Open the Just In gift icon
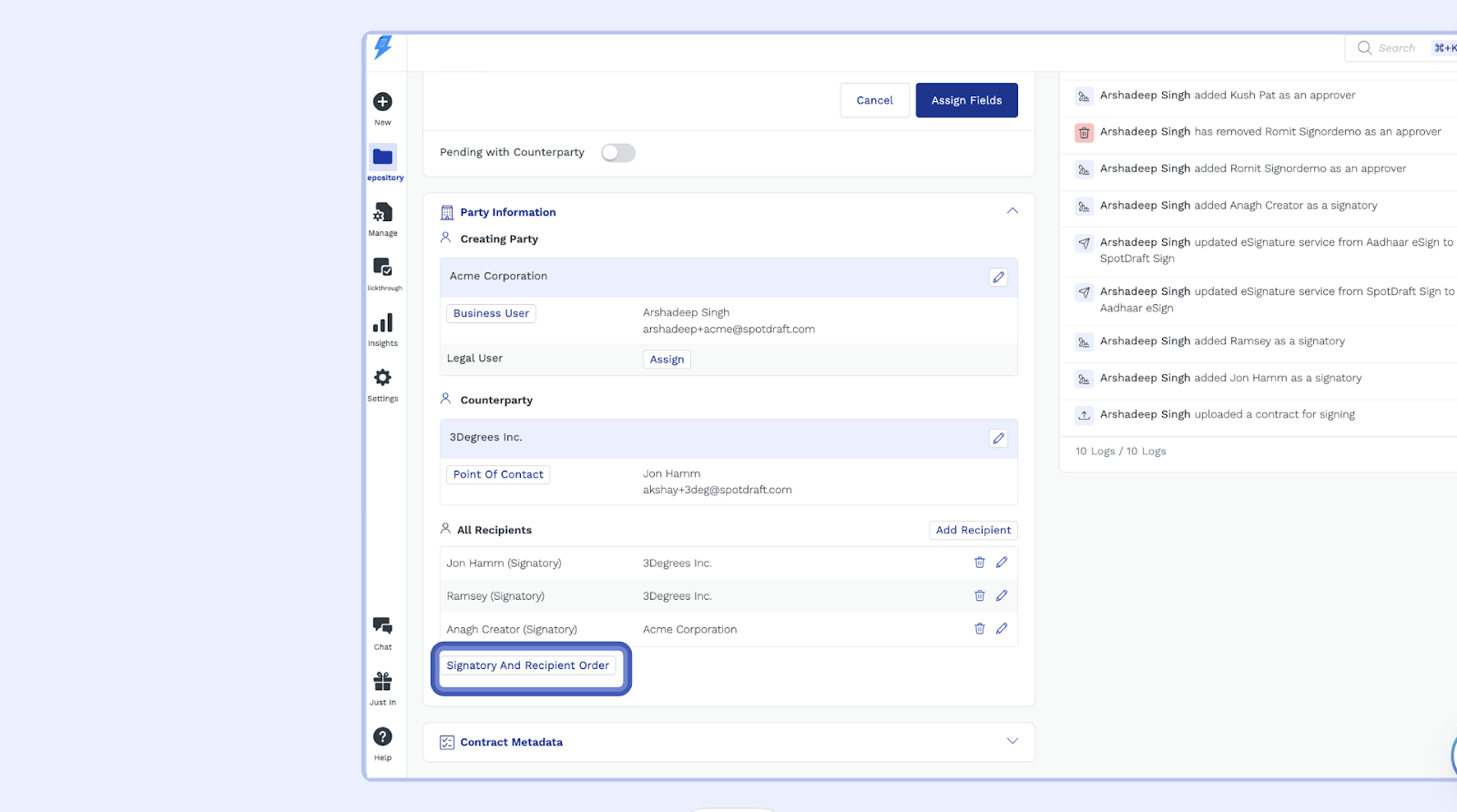The image size is (1457, 812). 382,682
